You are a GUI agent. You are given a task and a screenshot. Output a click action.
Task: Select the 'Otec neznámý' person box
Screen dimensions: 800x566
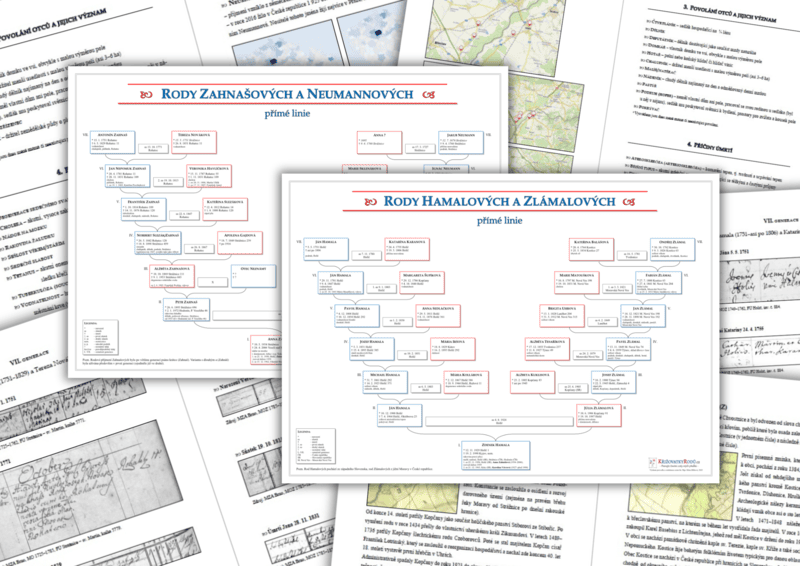tap(254, 276)
